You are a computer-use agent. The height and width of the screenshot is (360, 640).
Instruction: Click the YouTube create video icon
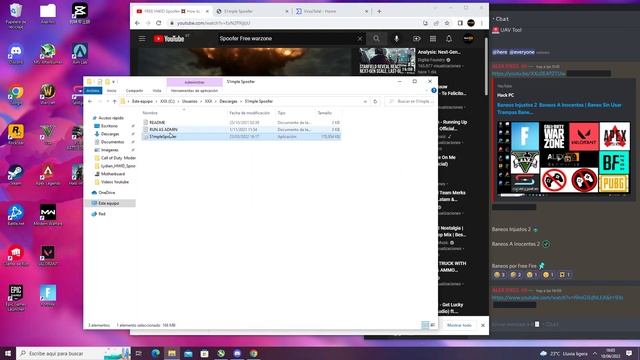point(416,39)
